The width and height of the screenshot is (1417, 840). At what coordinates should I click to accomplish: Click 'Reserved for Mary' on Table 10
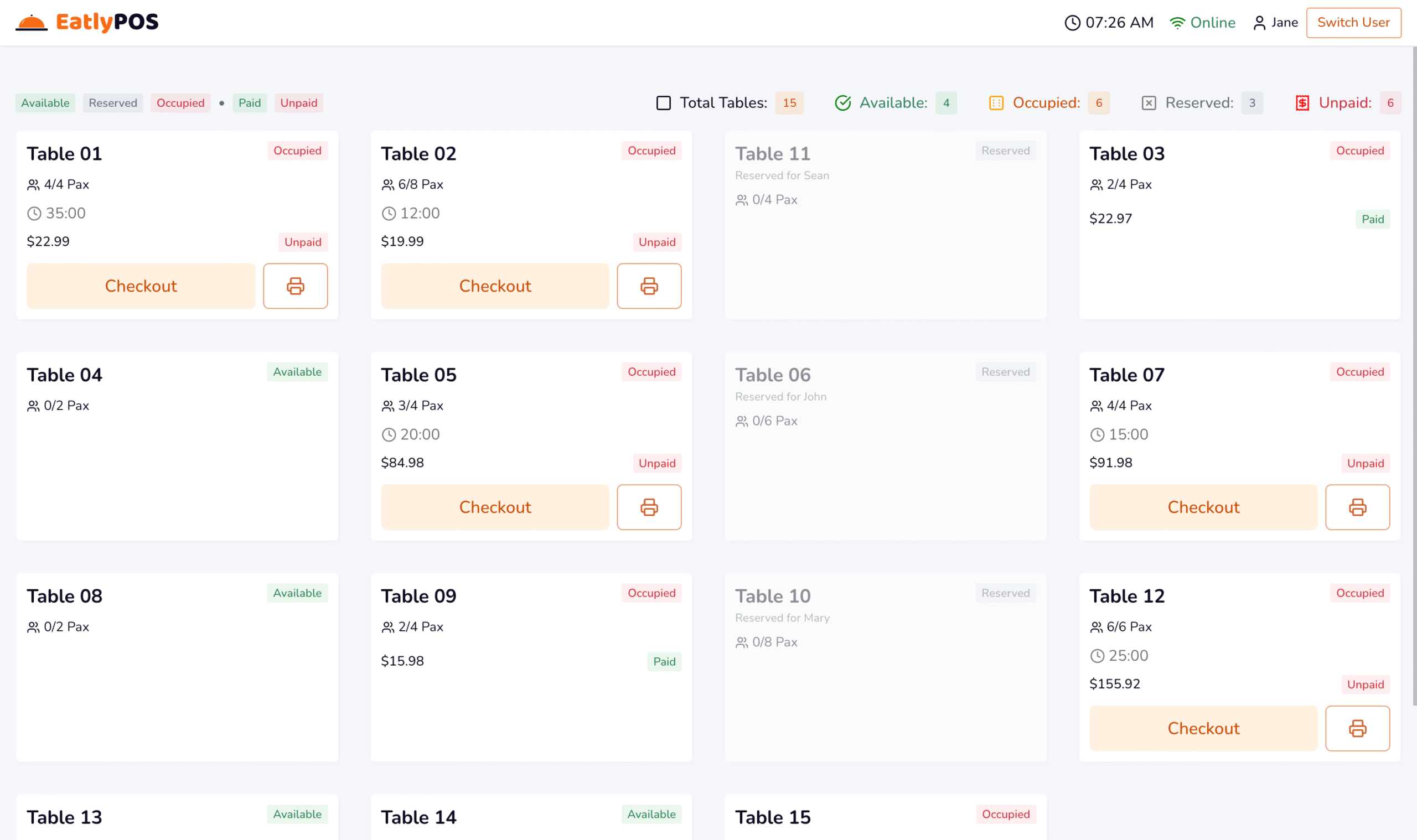pos(782,618)
